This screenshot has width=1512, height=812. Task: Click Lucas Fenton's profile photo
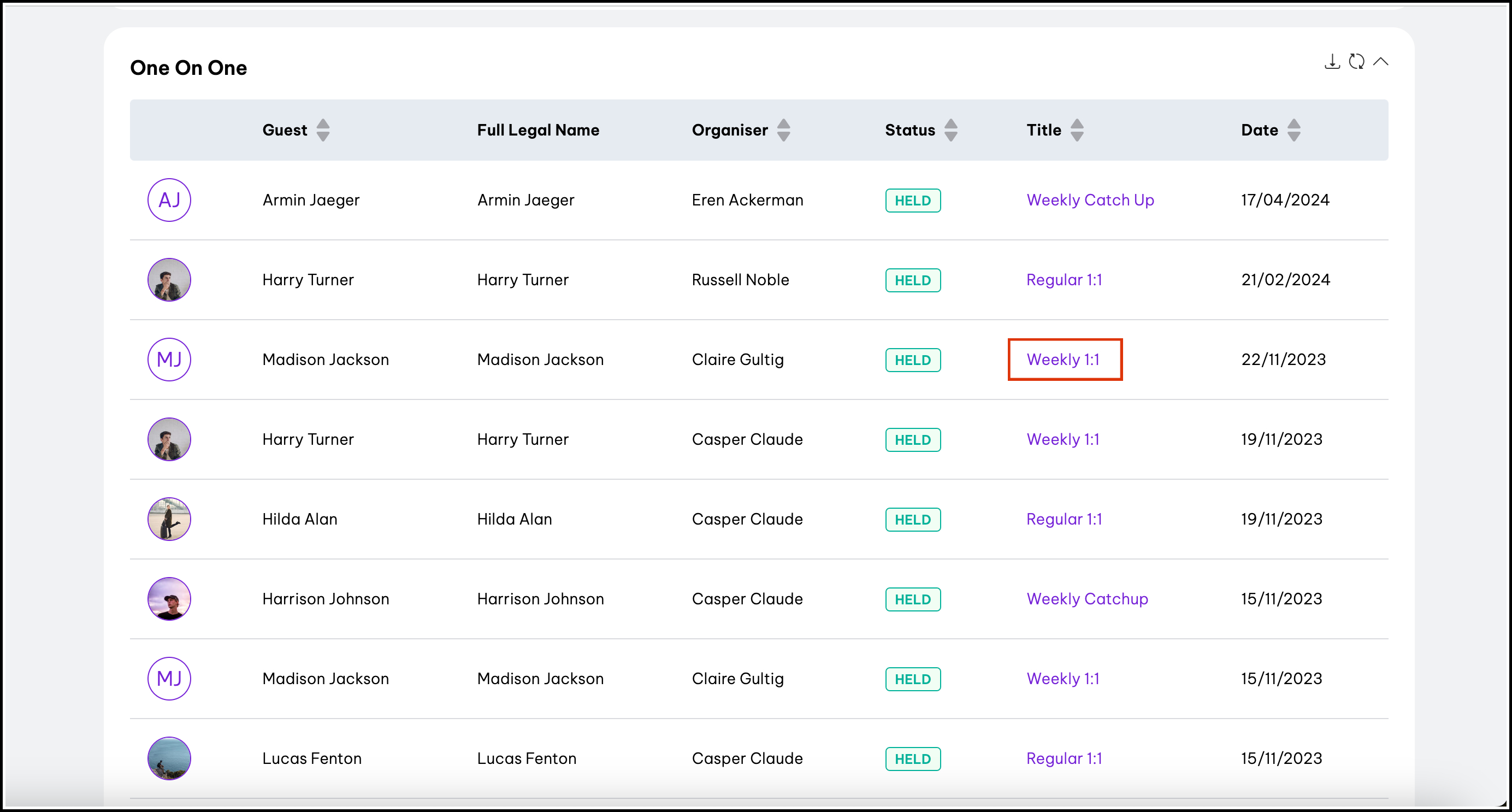click(x=169, y=758)
